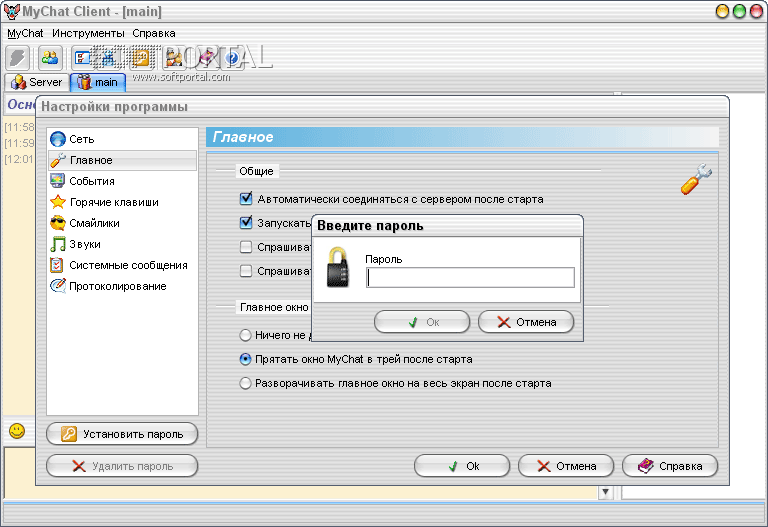This screenshot has height=527, width=768.
Task: Select Протоколирование in settings list
Action: click(122, 286)
